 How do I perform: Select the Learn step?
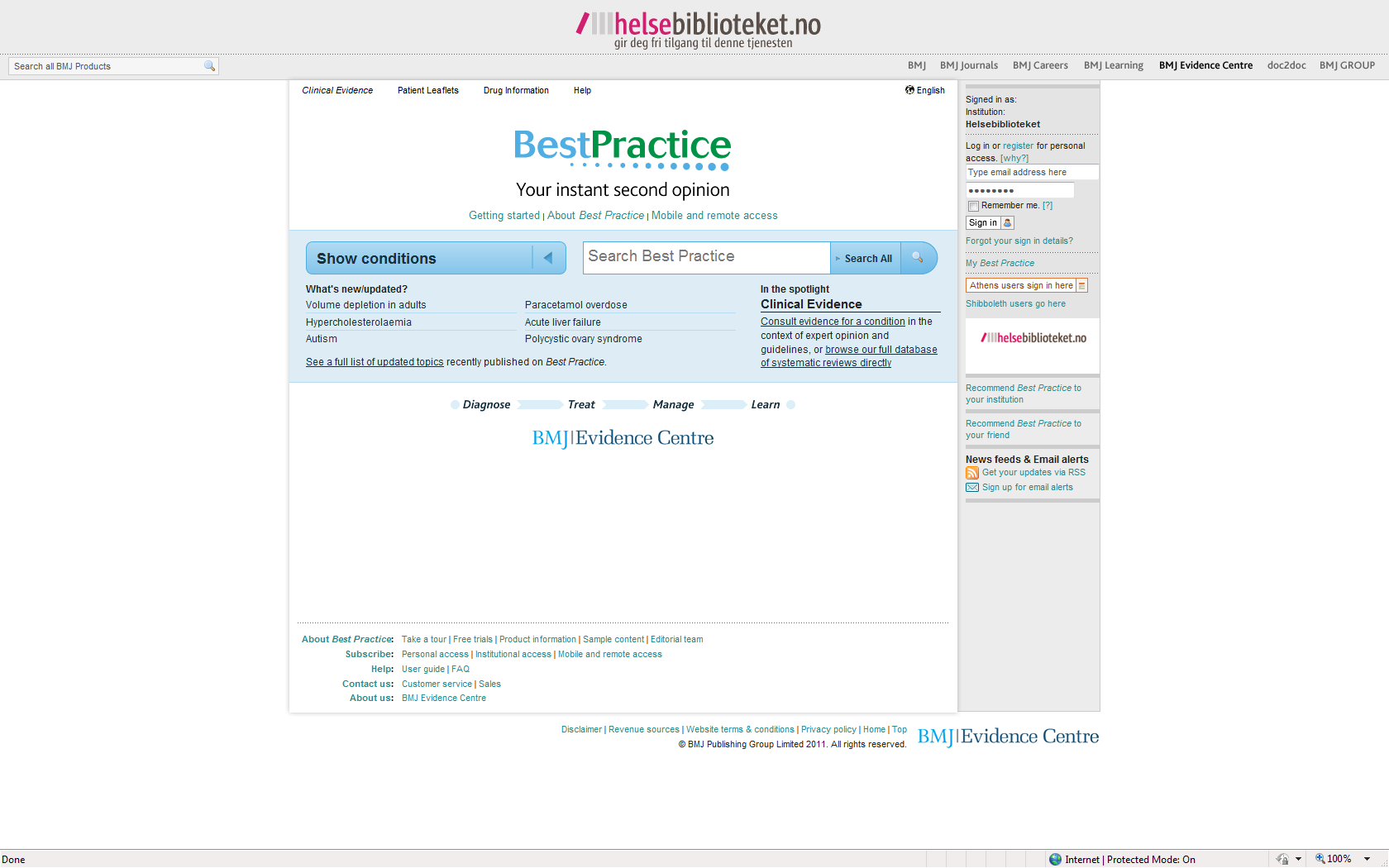765,405
